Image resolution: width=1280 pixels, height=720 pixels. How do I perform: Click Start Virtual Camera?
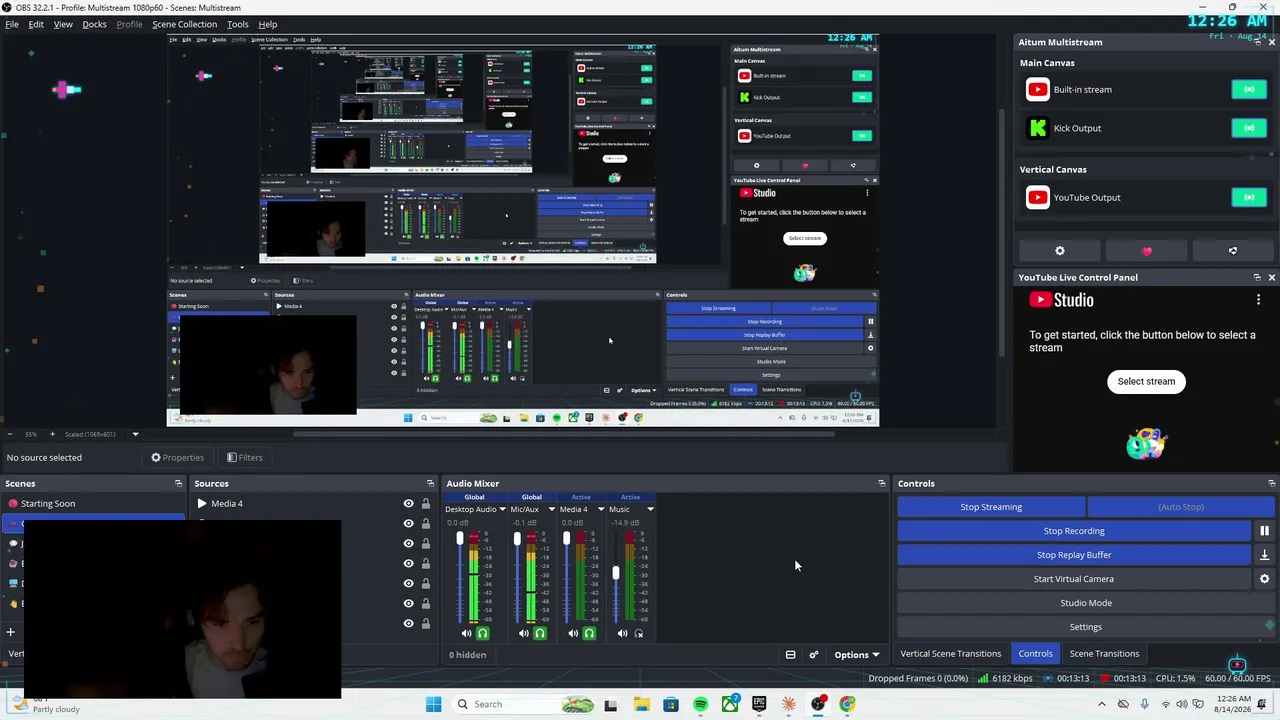click(x=1074, y=579)
